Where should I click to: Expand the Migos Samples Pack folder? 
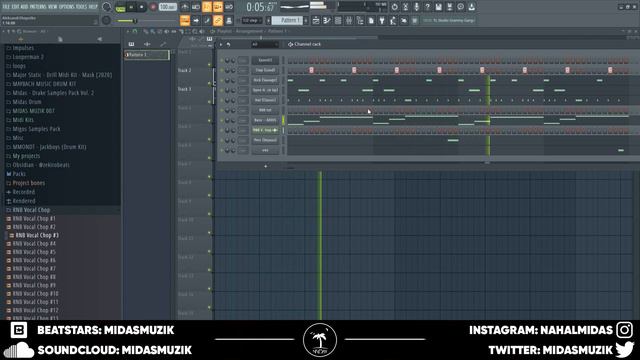(36, 129)
